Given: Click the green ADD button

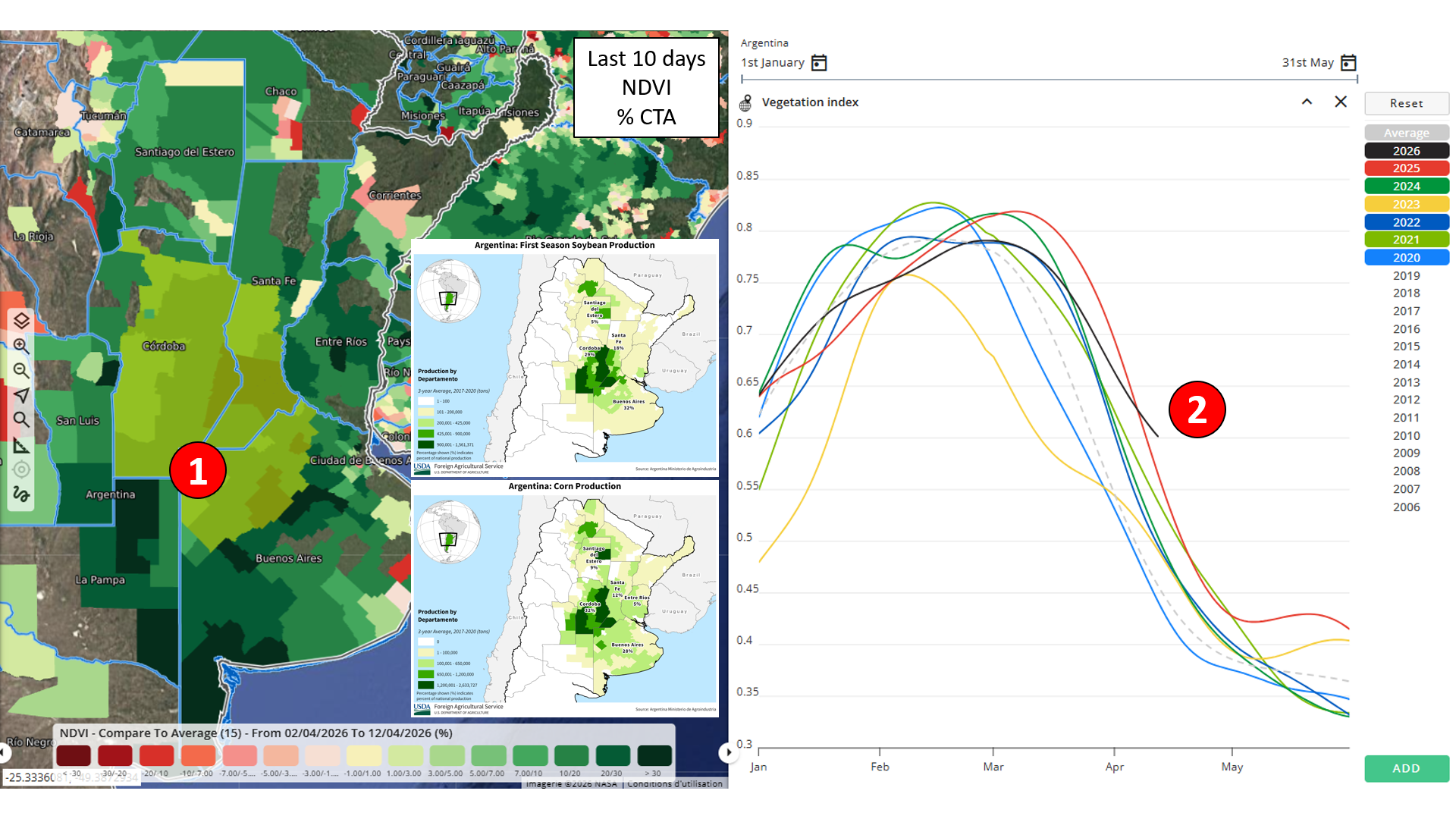Looking at the screenshot, I should pos(1406,768).
